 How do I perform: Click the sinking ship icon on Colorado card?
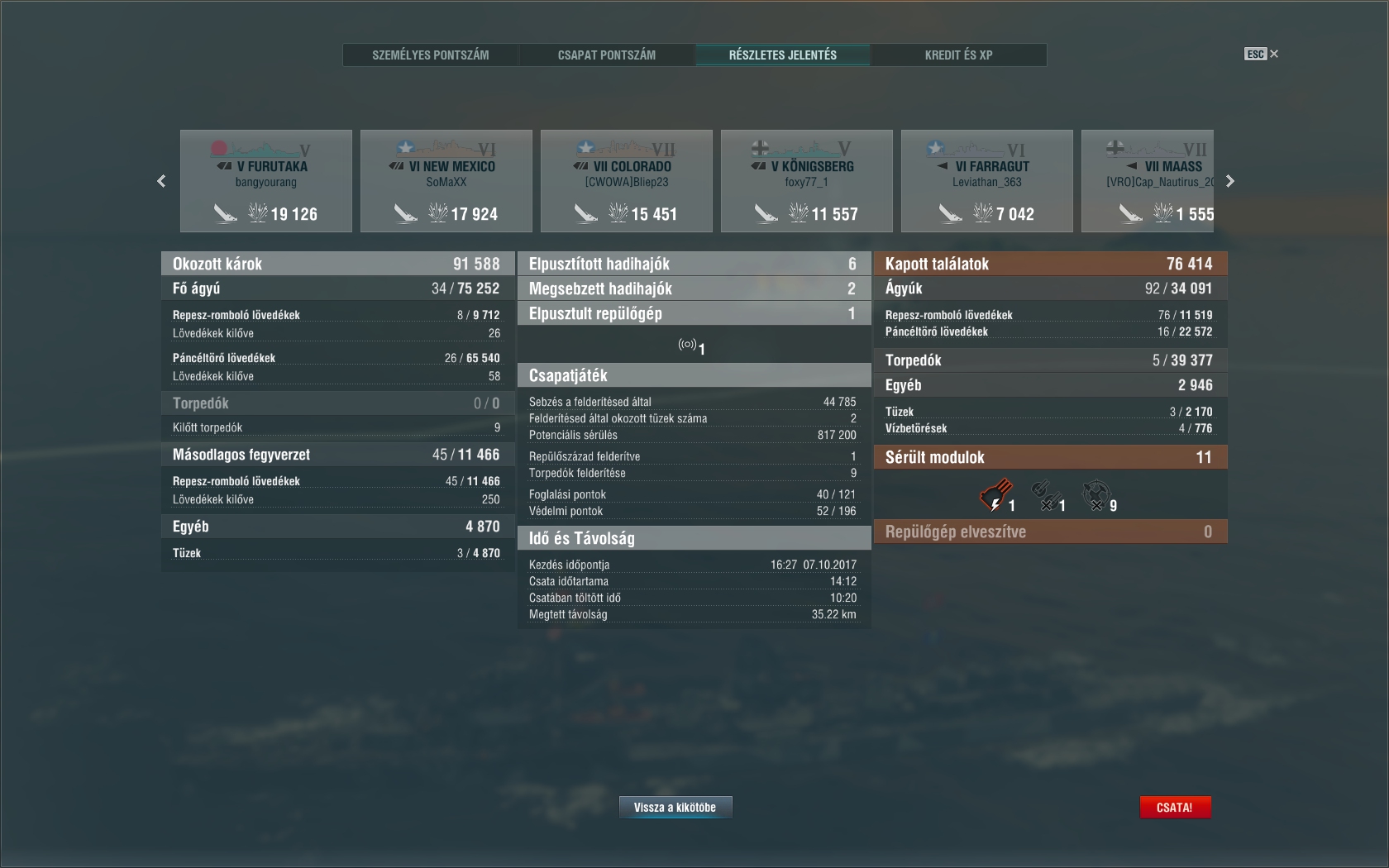pos(585,214)
